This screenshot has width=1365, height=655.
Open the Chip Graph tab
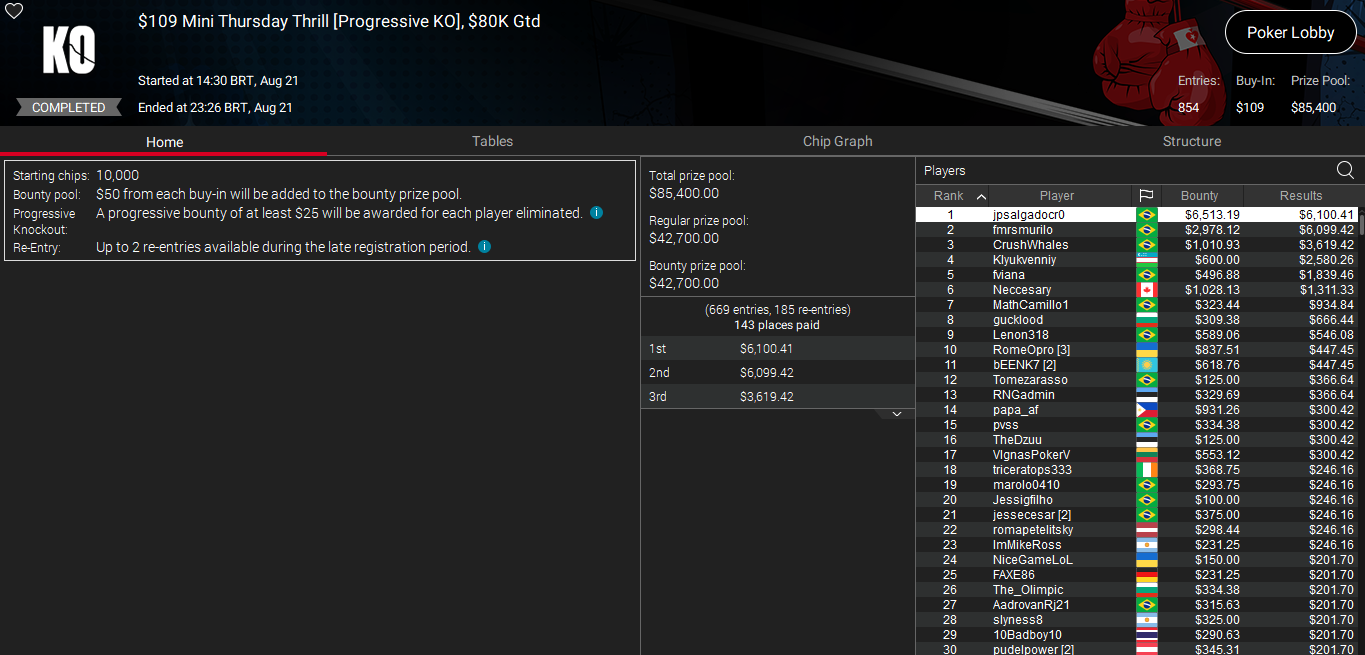point(837,141)
